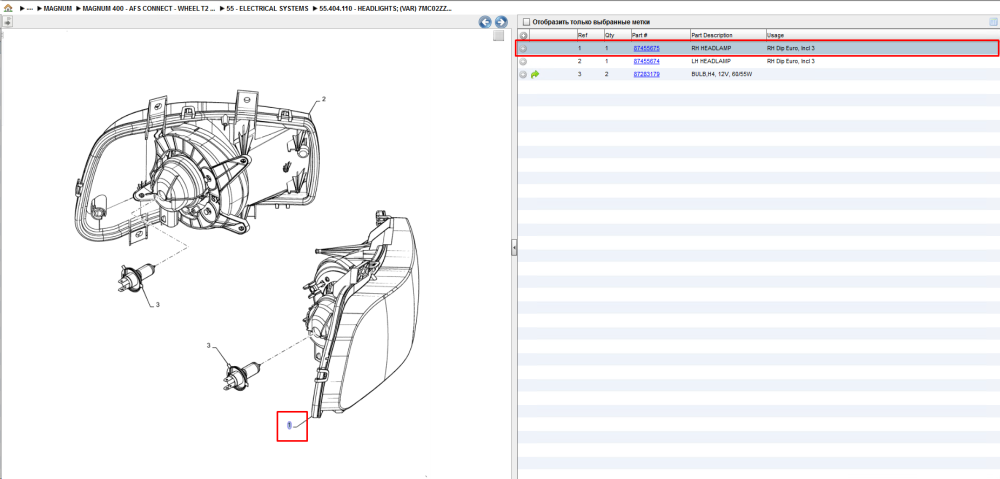Go to the home page icon
The image size is (1000, 479).
(x=8, y=9)
